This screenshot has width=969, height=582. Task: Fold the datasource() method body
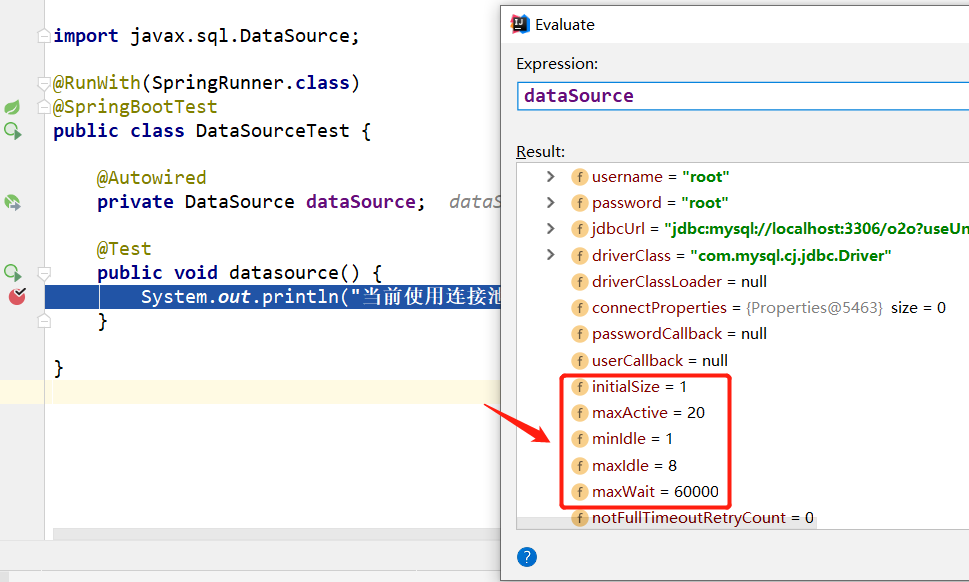[44, 272]
